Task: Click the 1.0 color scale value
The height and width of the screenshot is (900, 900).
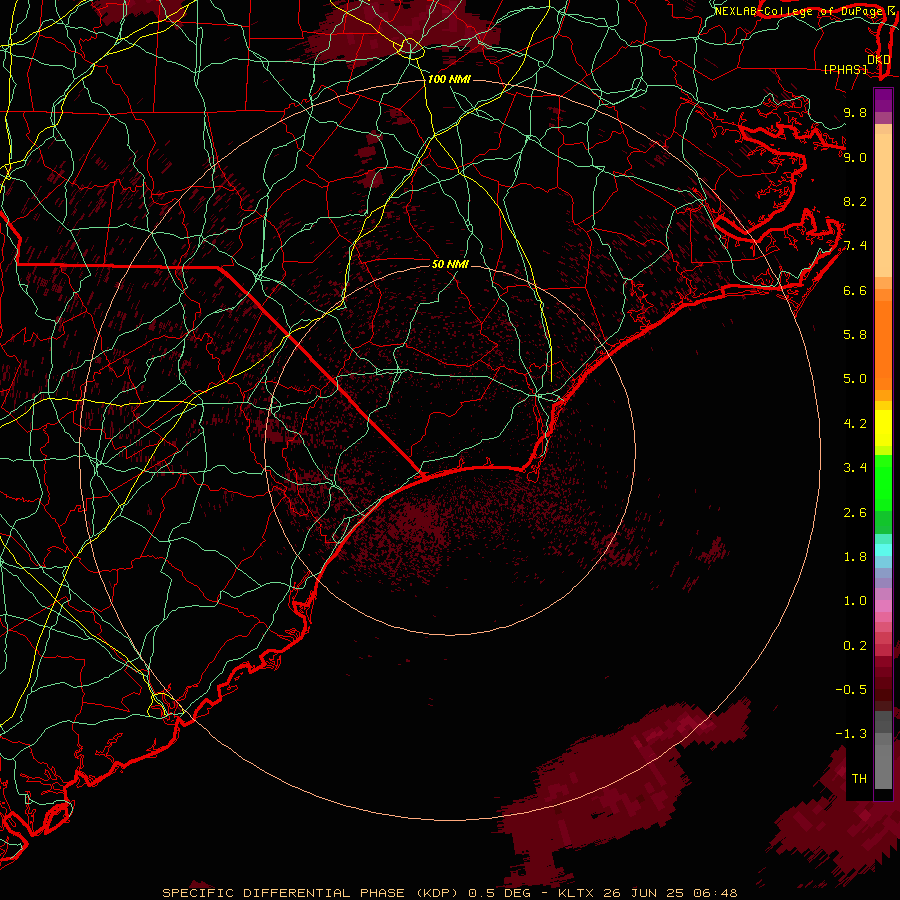Action: 855,601
